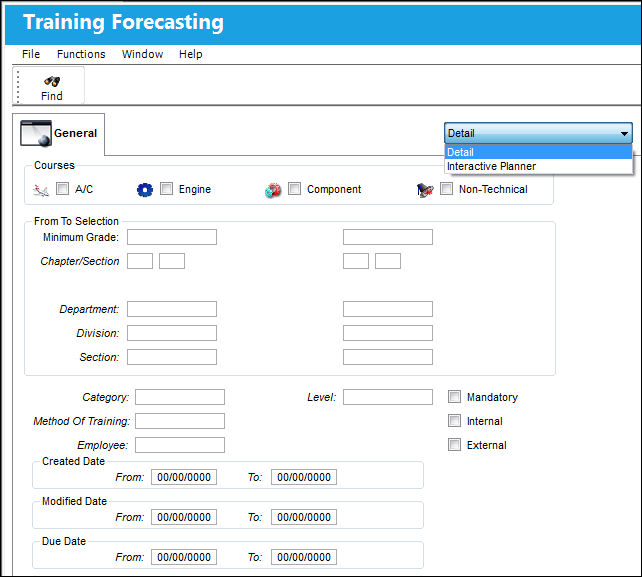Click the Division from field
642x577 pixels.
tap(172, 333)
